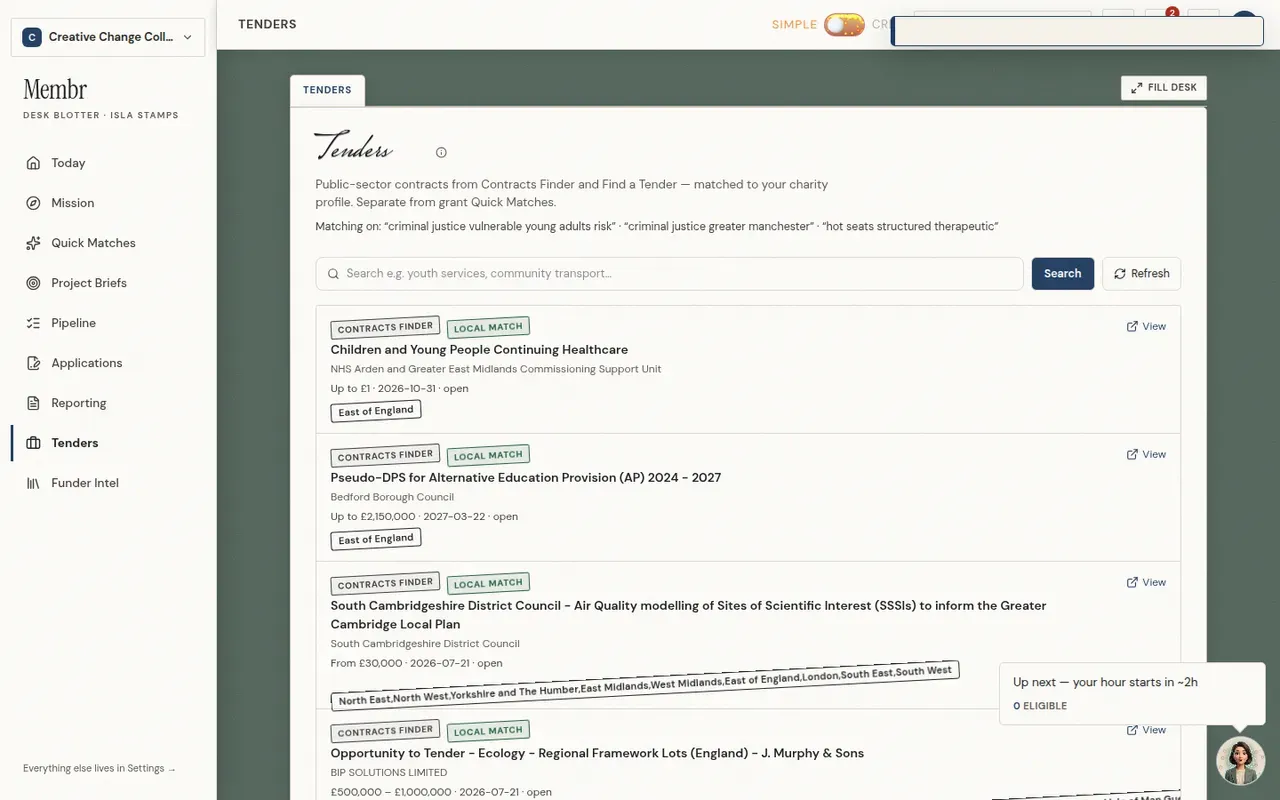1280x800 pixels.
Task: Open the Applications edit icon
Action: pyautogui.click(x=33, y=363)
